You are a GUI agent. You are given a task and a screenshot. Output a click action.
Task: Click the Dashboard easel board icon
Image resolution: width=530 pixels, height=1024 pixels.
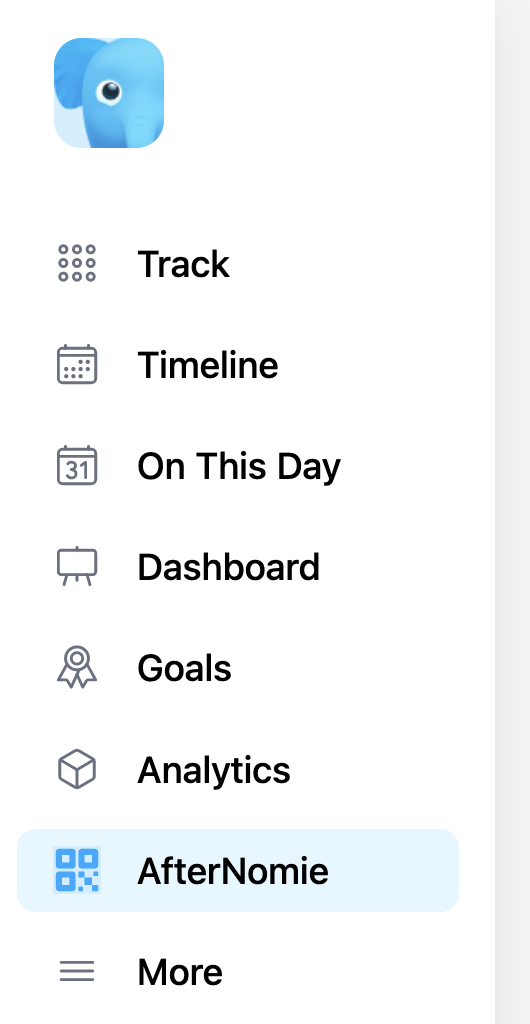click(77, 566)
